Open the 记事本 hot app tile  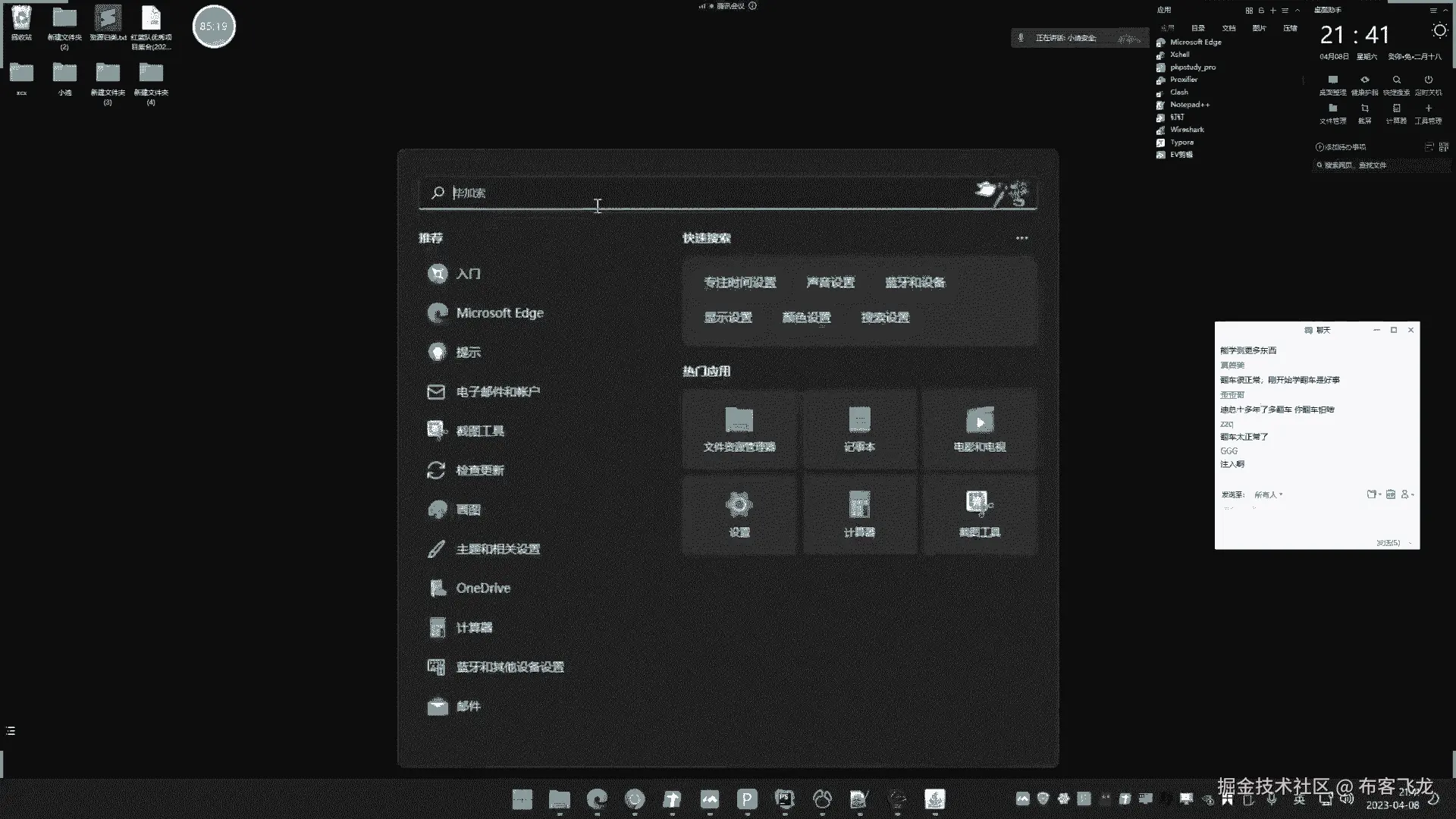[x=859, y=429]
